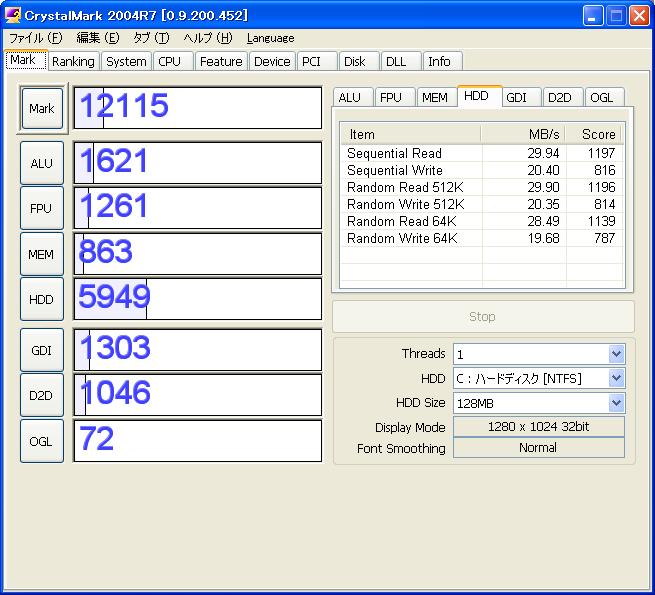View the OGL results sub-tab

(x=604, y=97)
